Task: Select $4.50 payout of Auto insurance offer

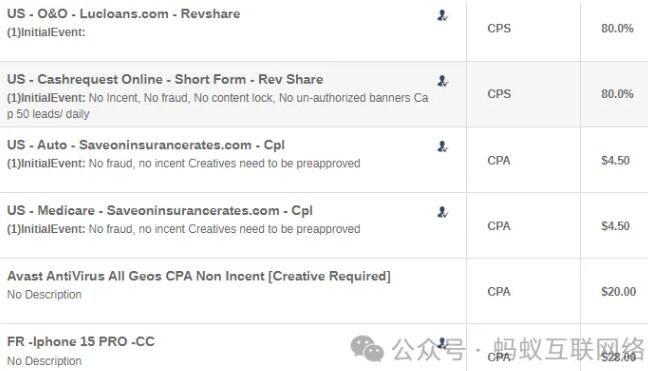Action: click(615, 160)
